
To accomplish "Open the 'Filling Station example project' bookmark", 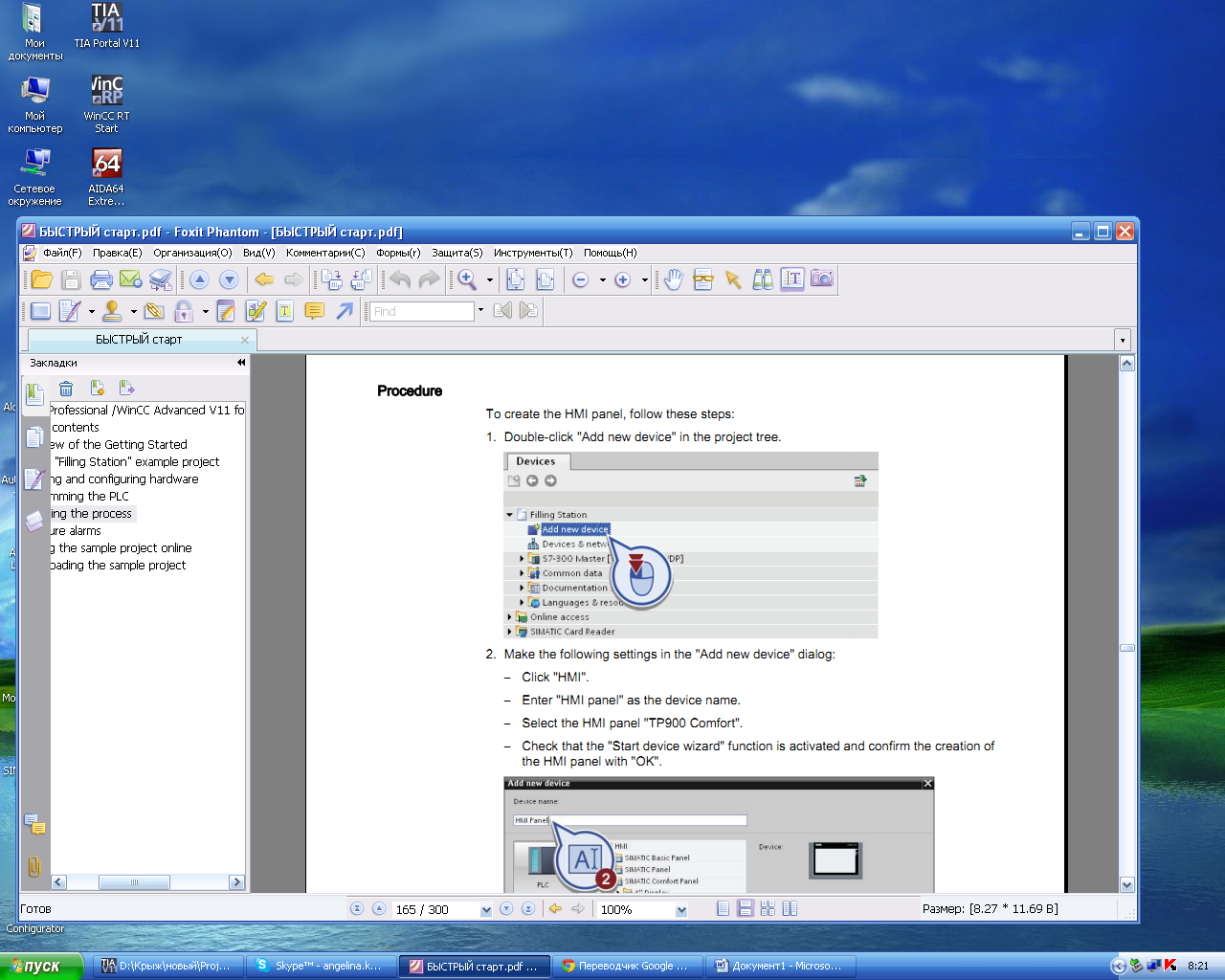I will 137,461.
